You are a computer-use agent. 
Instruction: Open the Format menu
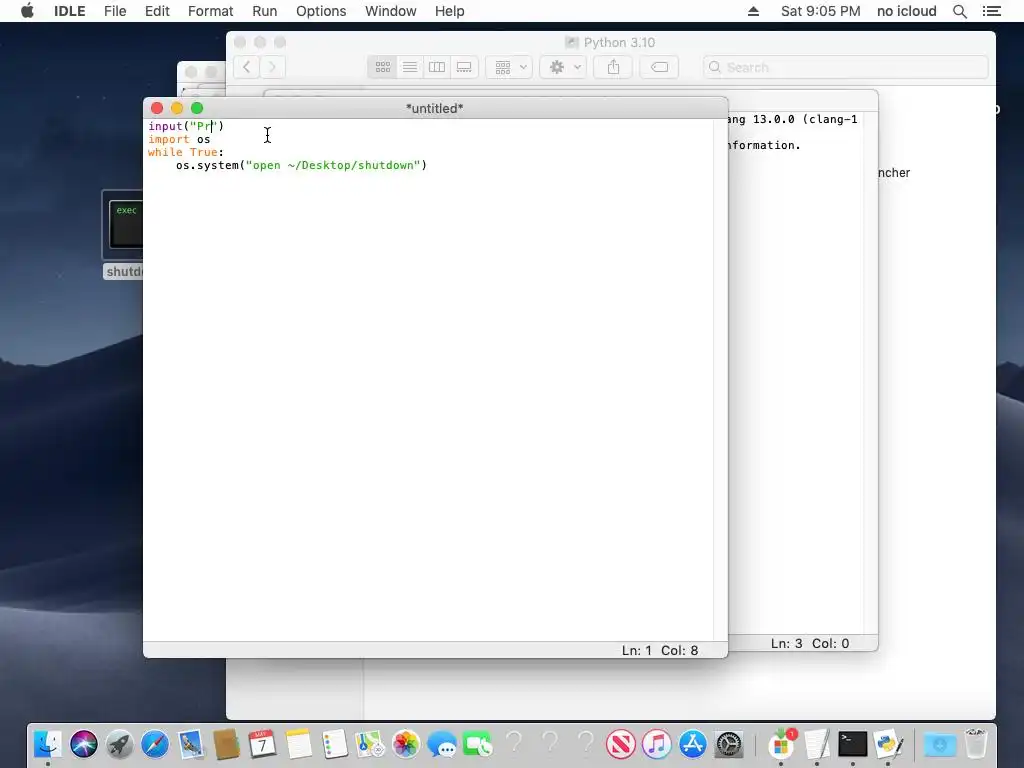pos(210,11)
